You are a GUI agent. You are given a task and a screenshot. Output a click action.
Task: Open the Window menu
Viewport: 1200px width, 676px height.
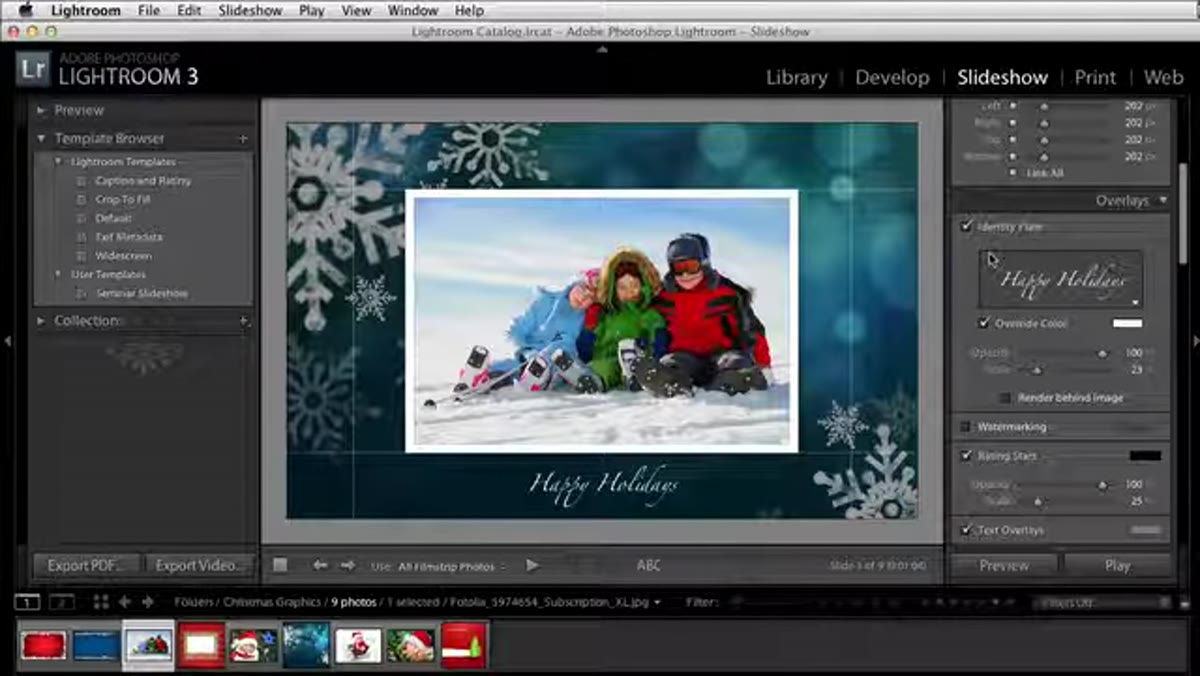pos(413,11)
